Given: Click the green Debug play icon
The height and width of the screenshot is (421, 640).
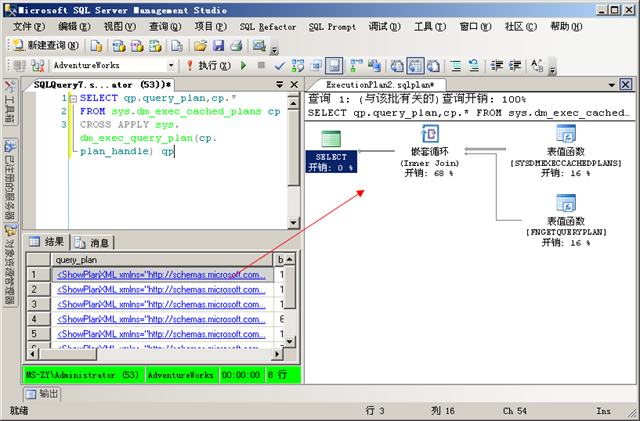Looking at the screenshot, I should [244, 65].
